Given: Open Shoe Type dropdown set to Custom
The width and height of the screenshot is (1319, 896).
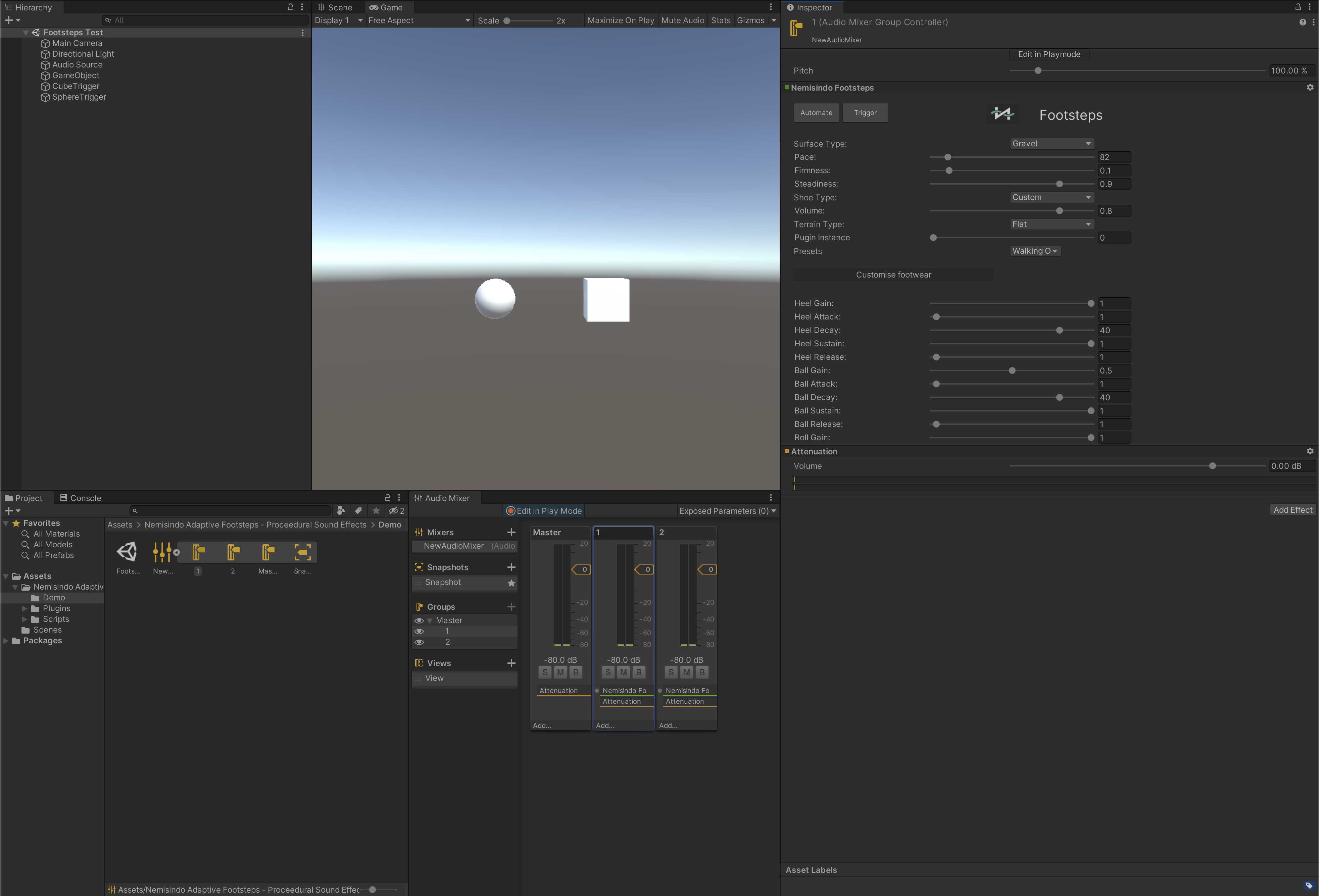Looking at the screenshot, I should click(1052, 197).
